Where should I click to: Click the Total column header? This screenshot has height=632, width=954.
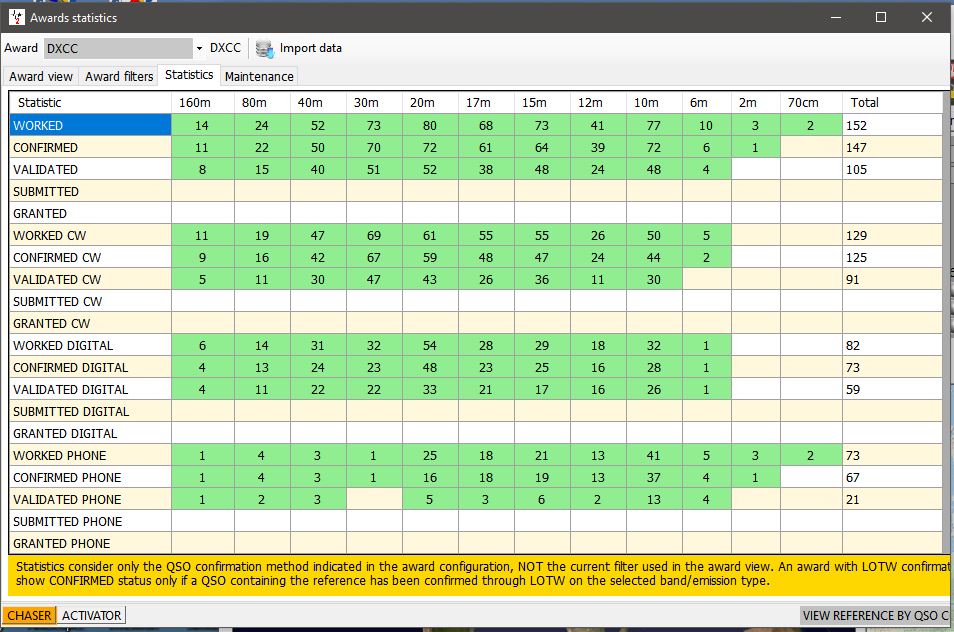892,103
